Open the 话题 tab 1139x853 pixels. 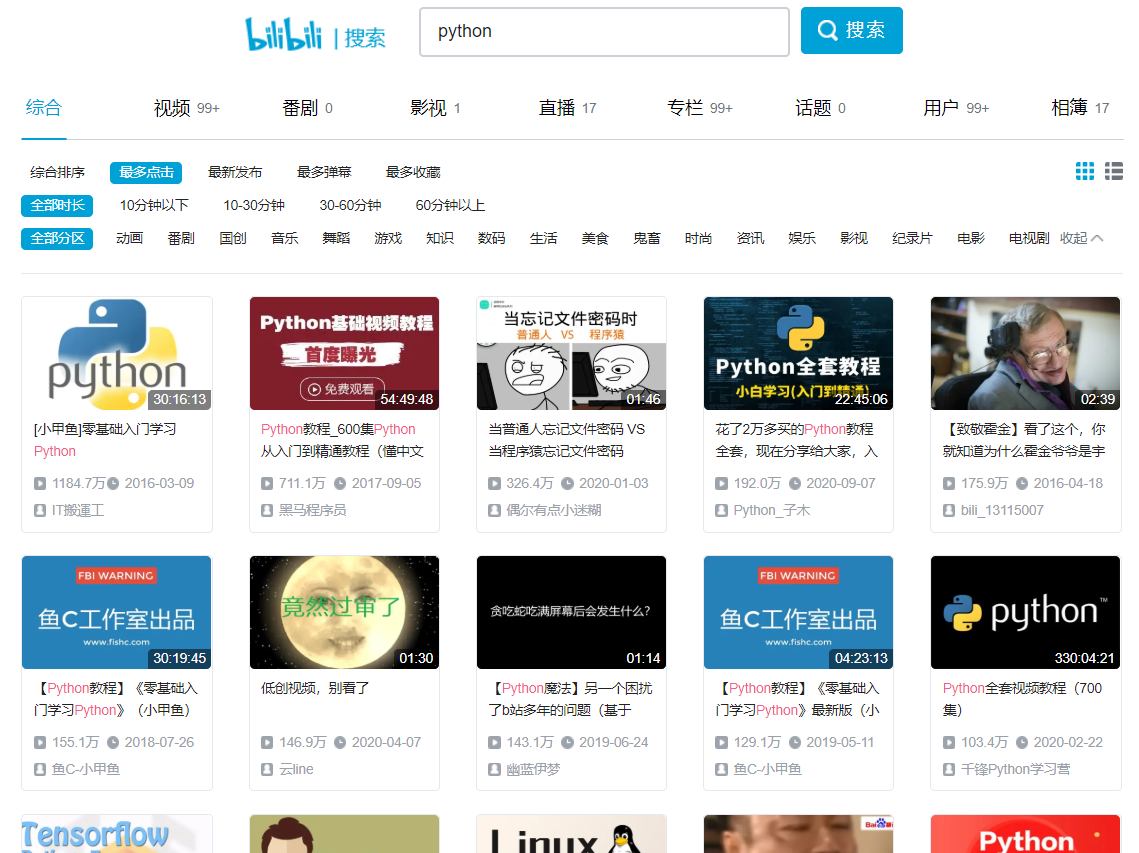(820, 108)
